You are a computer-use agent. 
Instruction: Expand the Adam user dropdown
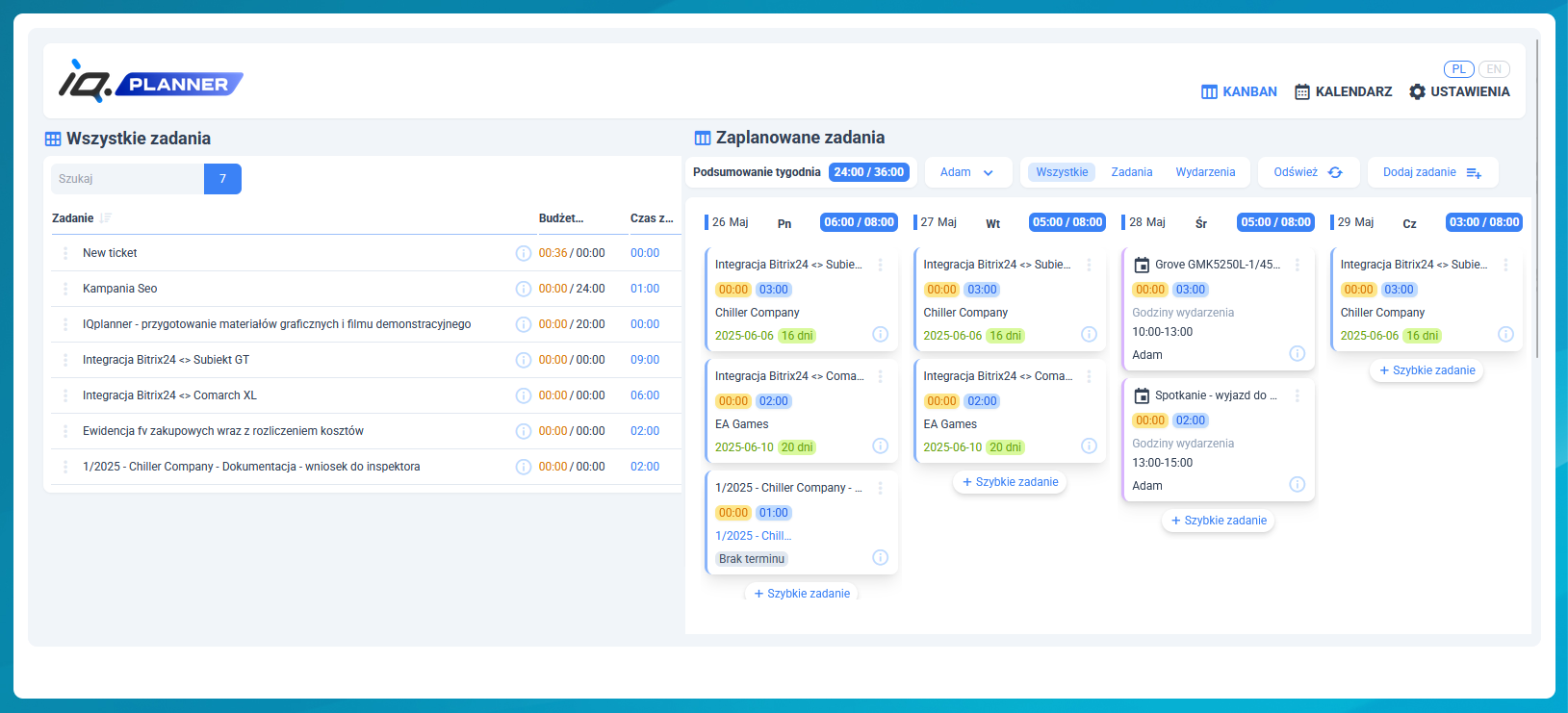[967, 172]
